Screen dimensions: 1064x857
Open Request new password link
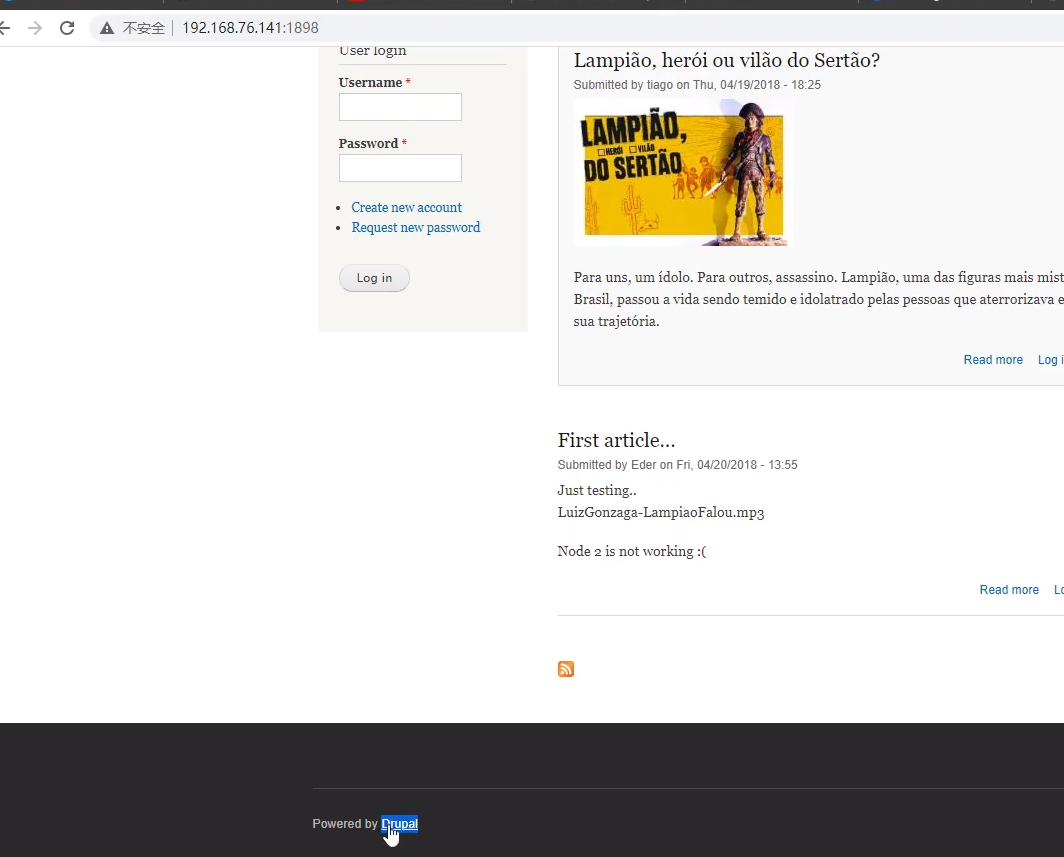415,227
